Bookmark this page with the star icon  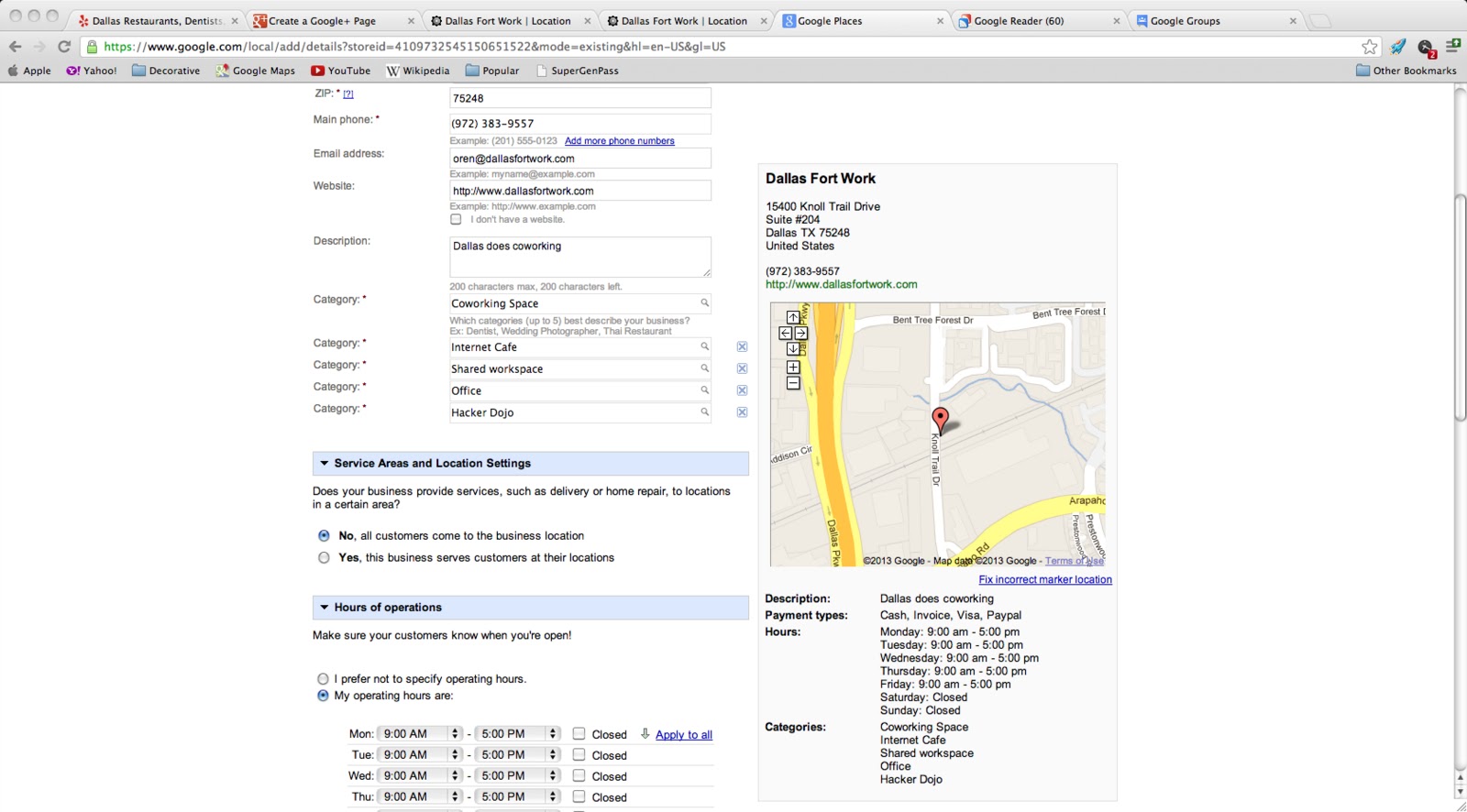[x=1370, y=47]
